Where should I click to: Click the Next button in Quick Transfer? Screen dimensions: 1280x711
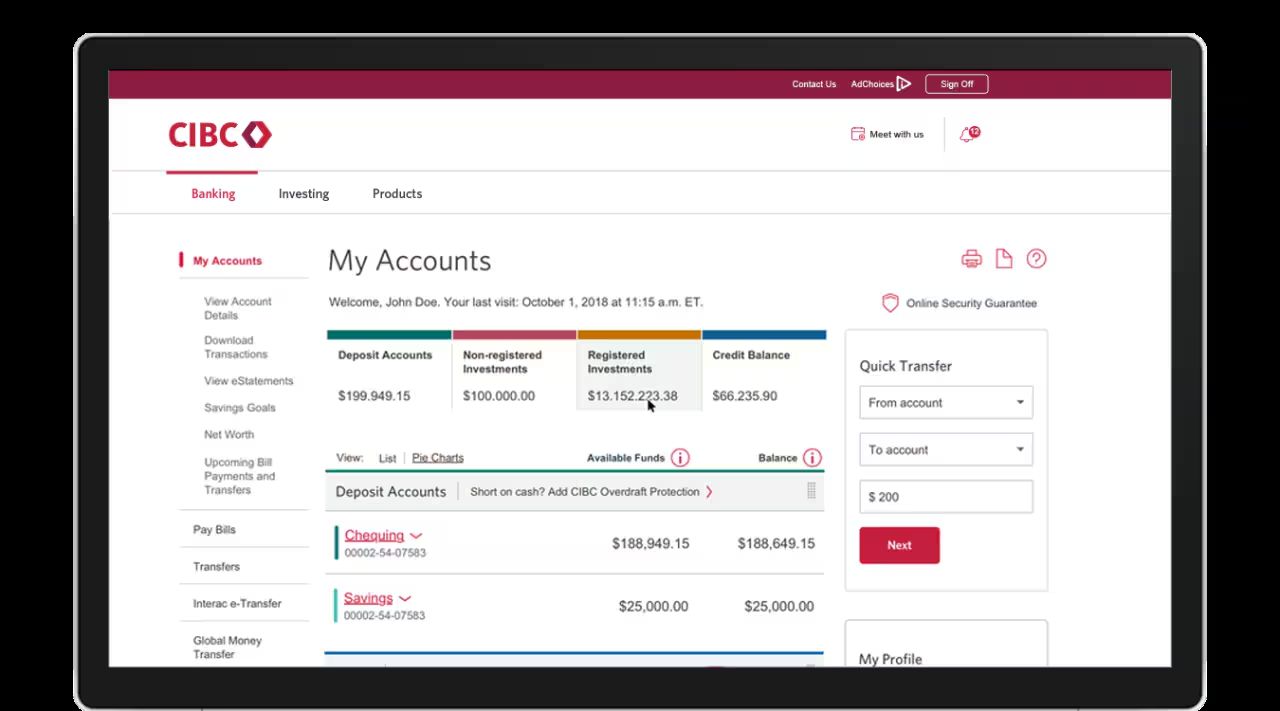pos(899,545)
